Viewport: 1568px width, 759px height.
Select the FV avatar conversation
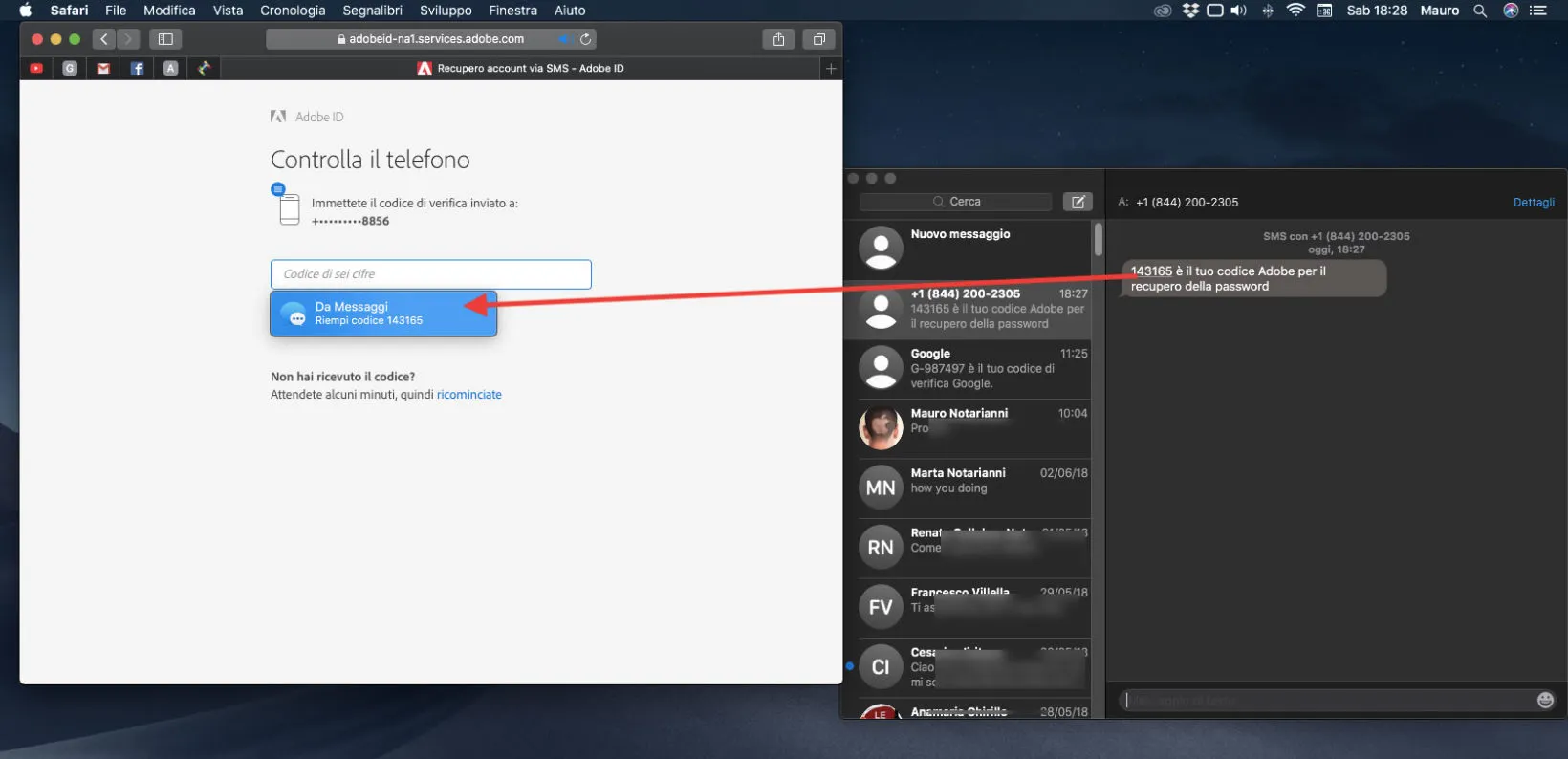click(968, 608)
